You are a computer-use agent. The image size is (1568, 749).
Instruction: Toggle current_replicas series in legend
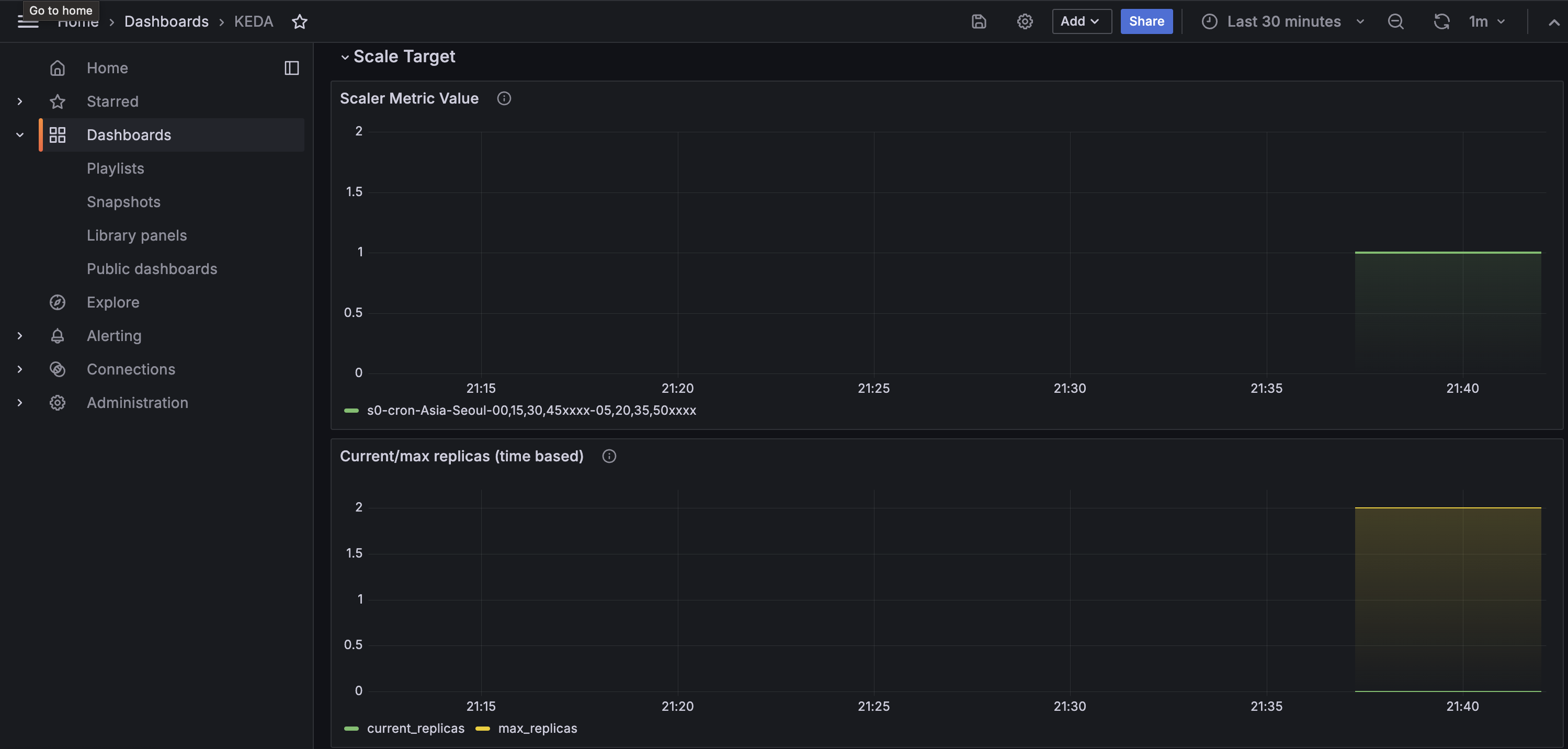coord(415,728)
